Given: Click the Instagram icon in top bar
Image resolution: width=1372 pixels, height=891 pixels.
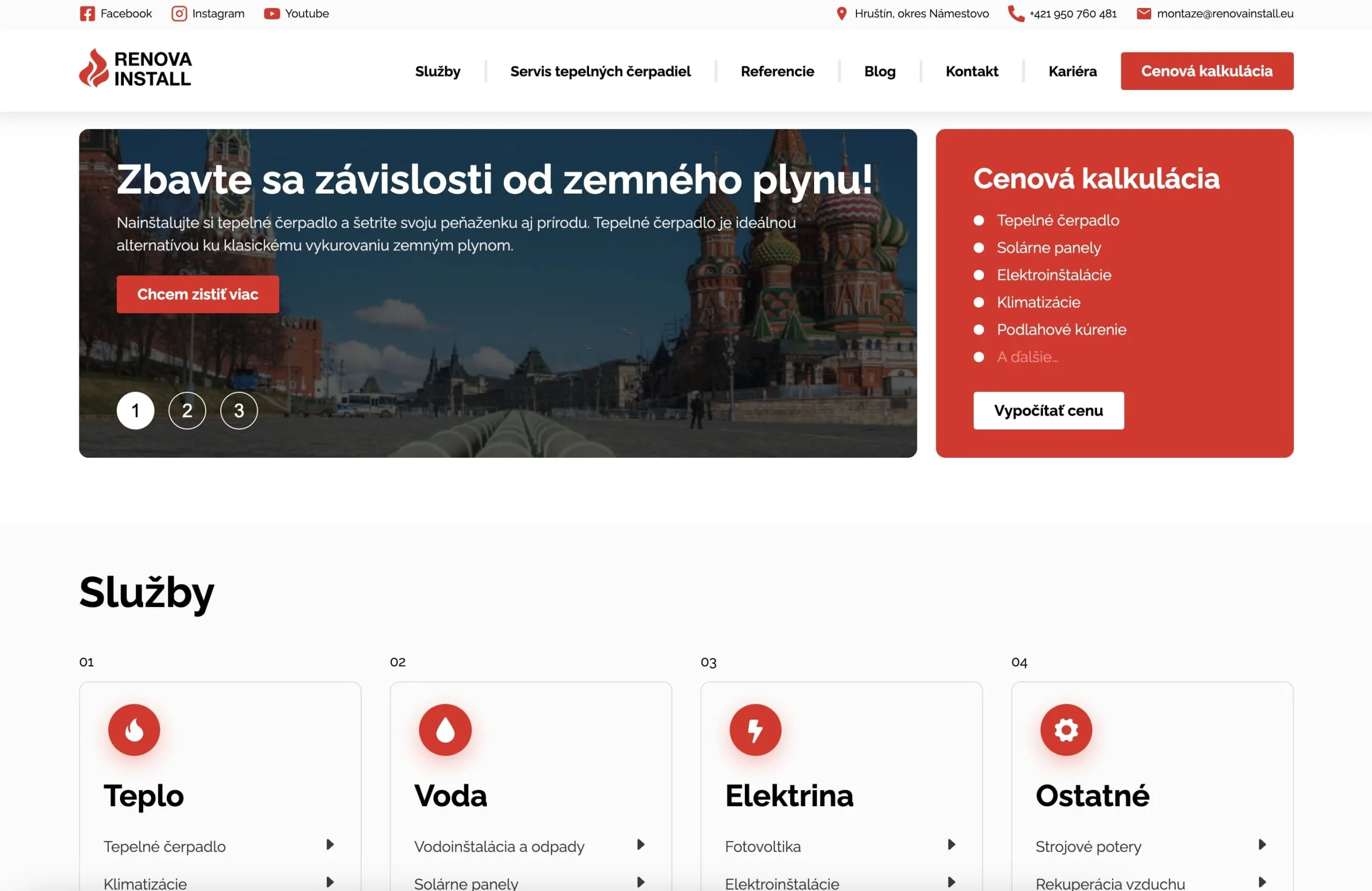Looking at the screenshot, I should pyautogui.click(x=180, y=14).
